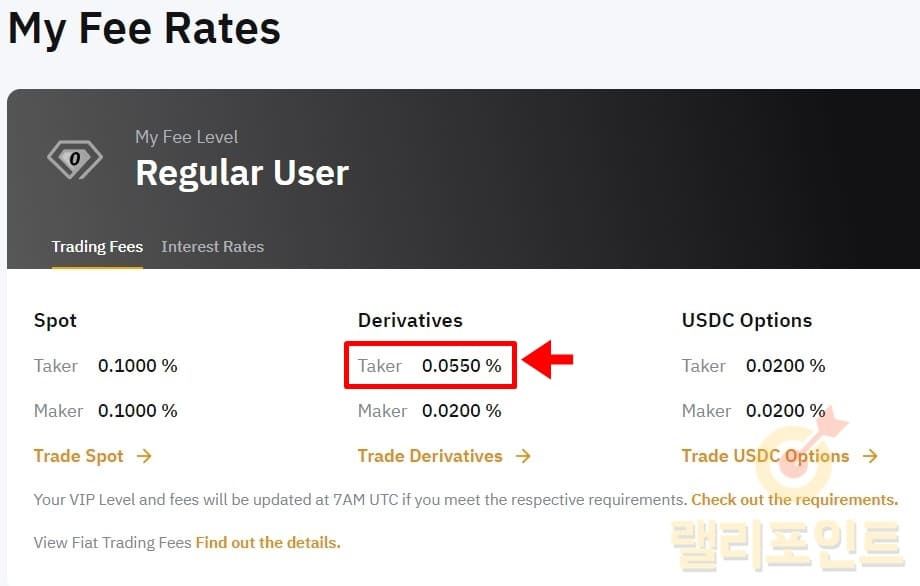
Task: Open the Interest Rates tab
Action: click(212, 246)
